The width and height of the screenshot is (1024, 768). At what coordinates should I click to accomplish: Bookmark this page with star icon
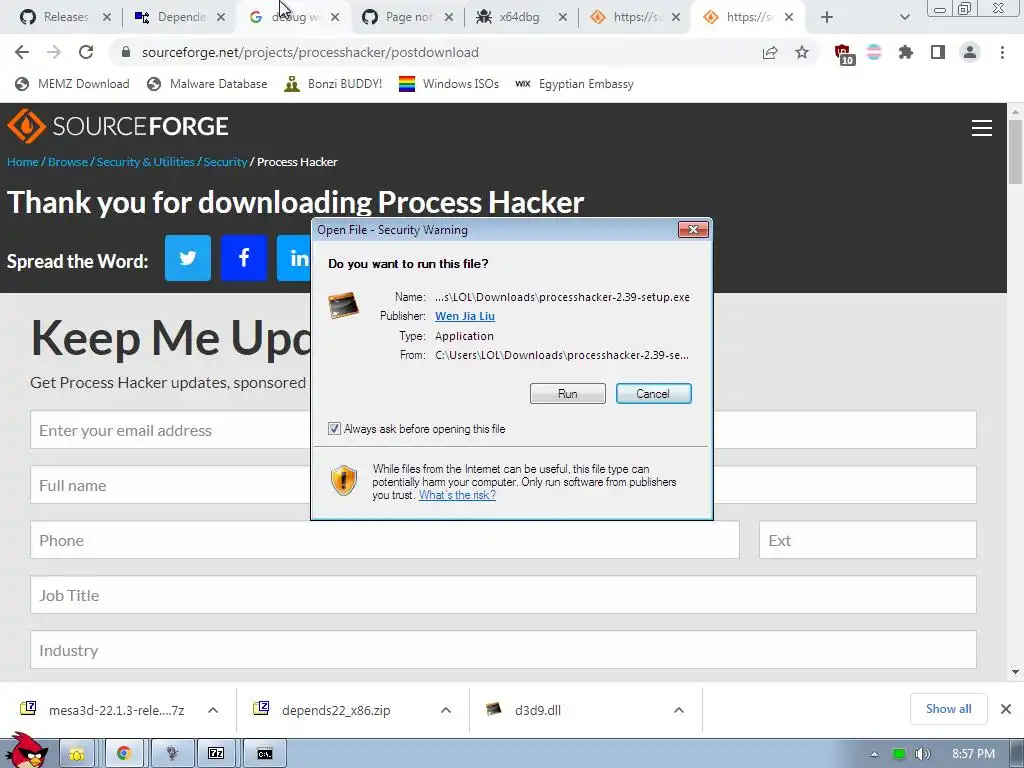(x=802, y=52)
